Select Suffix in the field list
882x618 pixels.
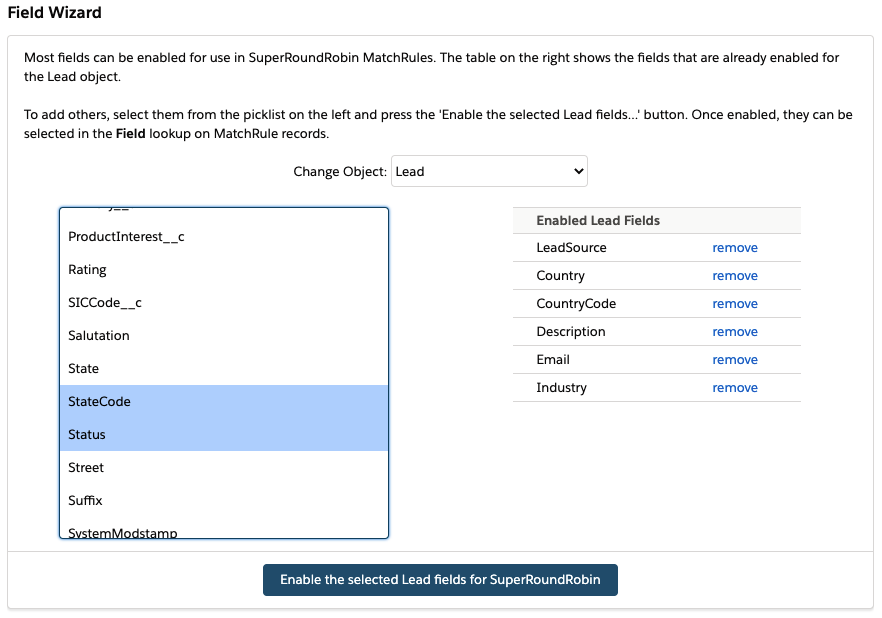click(x=224, y=500)
